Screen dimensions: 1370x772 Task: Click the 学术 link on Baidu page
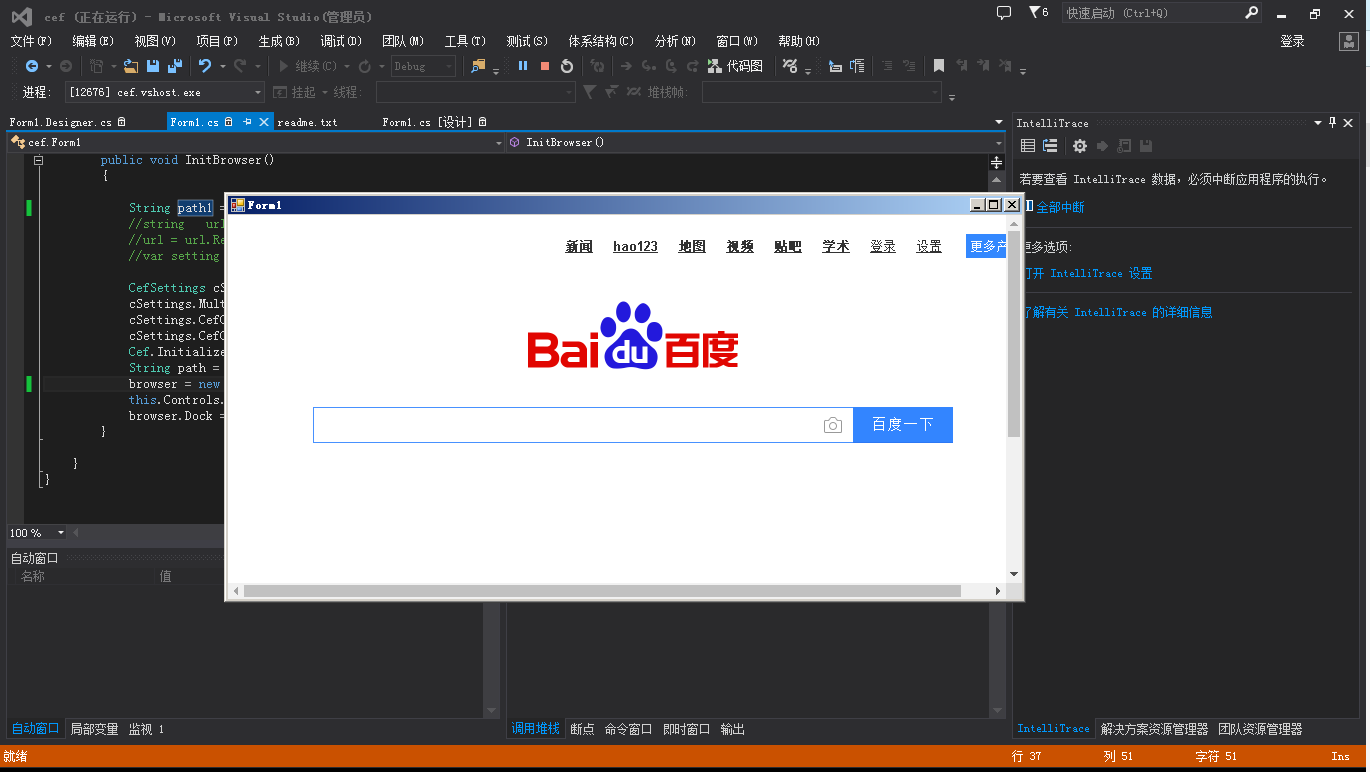point(836,246)
